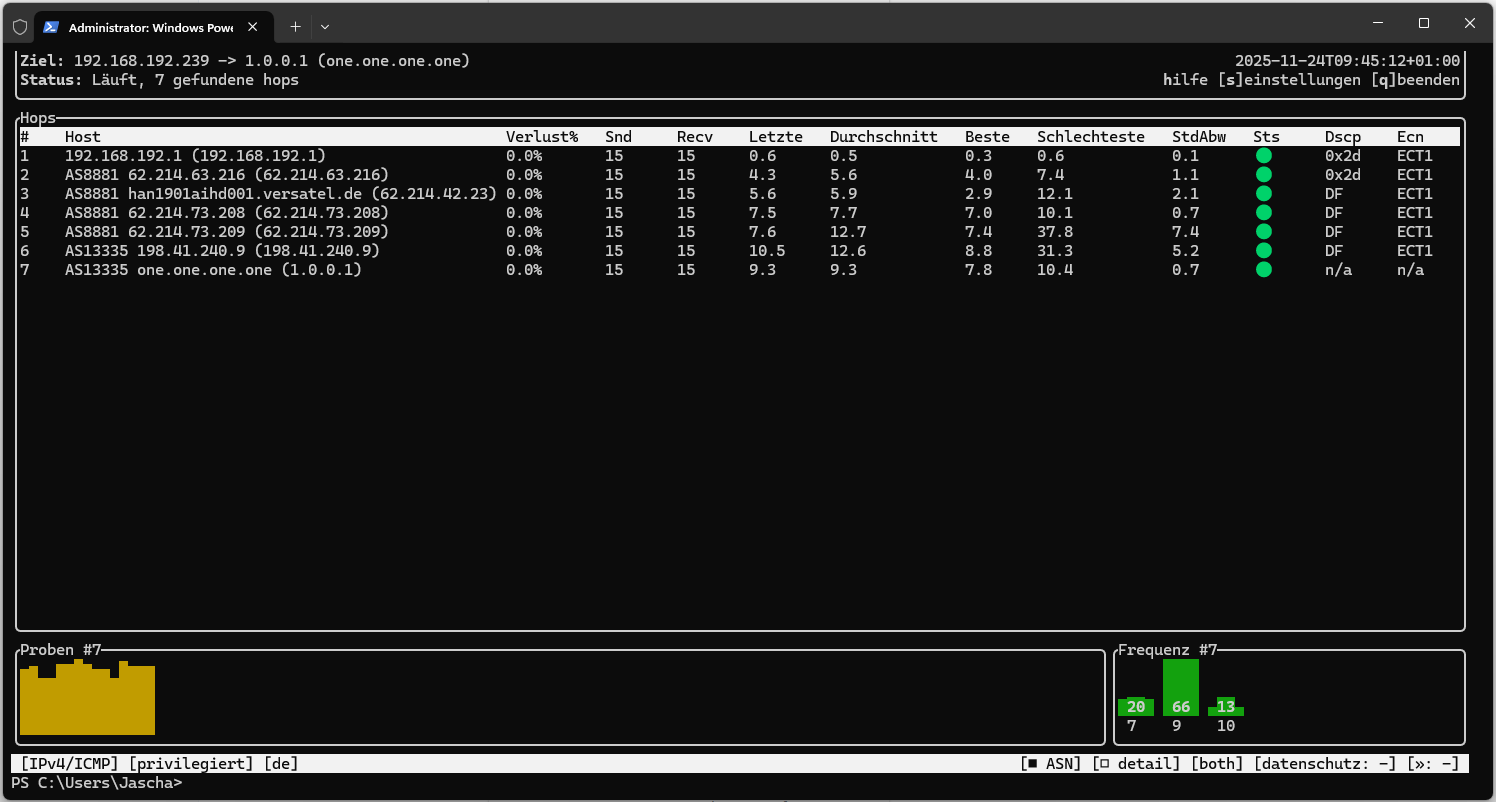Click the timestamp 2025-11-24T09:45:12+01:00
The image size is (1496, 802).
pyautogui.click(x=1347, y=61)
